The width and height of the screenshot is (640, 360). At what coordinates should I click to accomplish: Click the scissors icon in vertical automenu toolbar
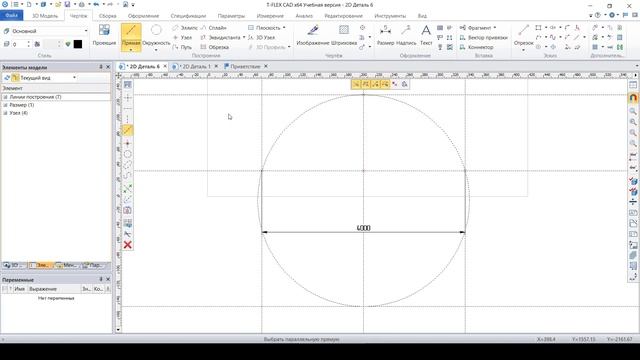[128, 234]
